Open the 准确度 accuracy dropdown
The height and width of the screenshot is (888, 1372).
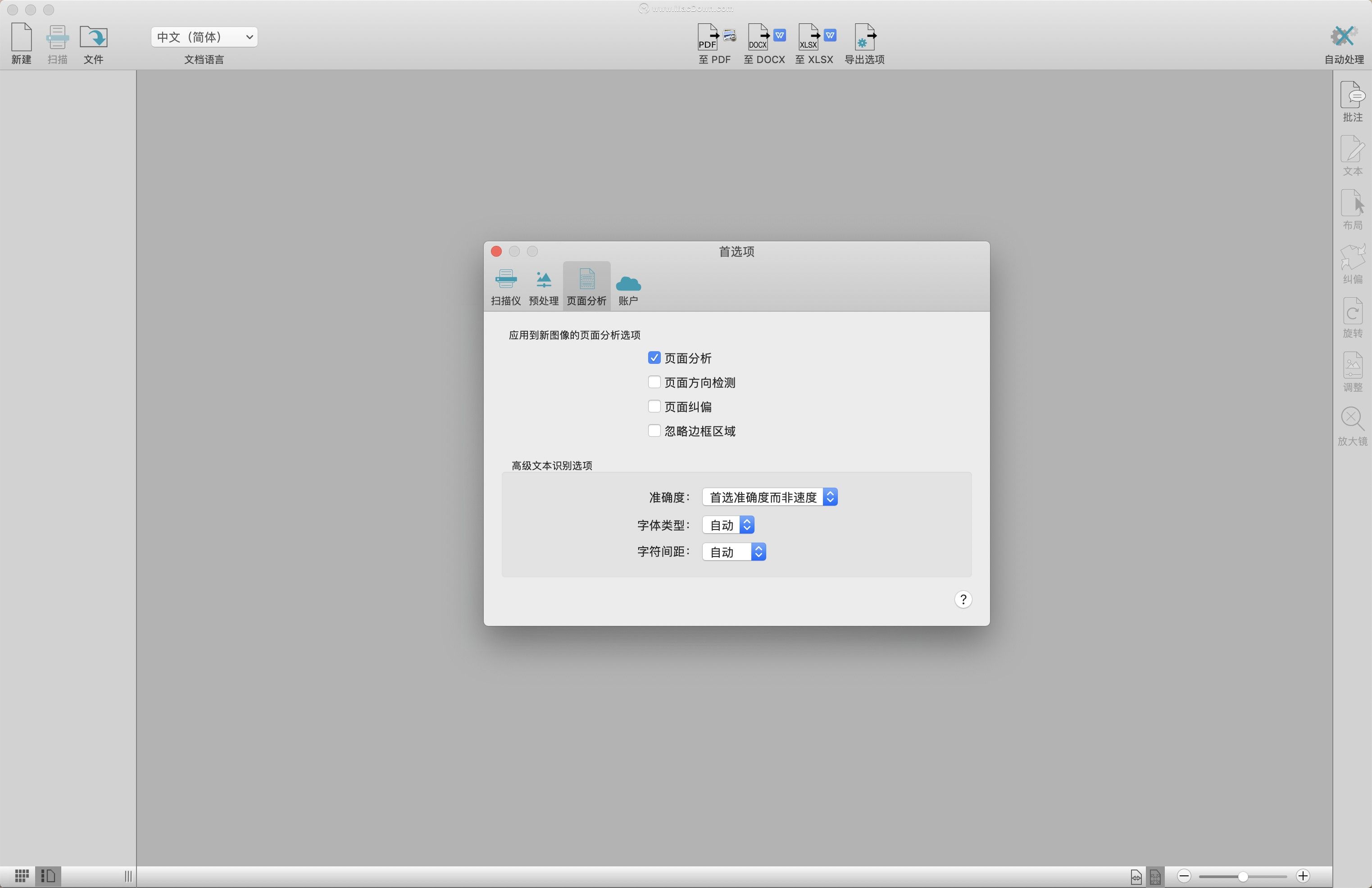click(769, 497)
